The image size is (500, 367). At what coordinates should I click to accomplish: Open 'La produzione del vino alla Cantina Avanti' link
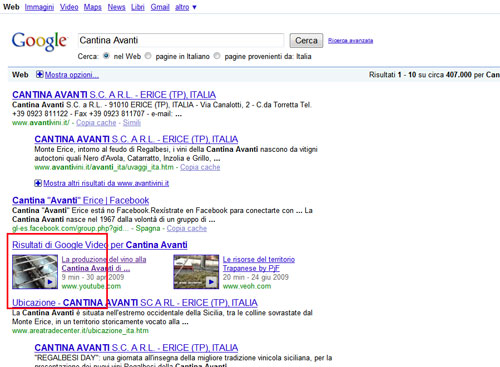coord(104,264)
